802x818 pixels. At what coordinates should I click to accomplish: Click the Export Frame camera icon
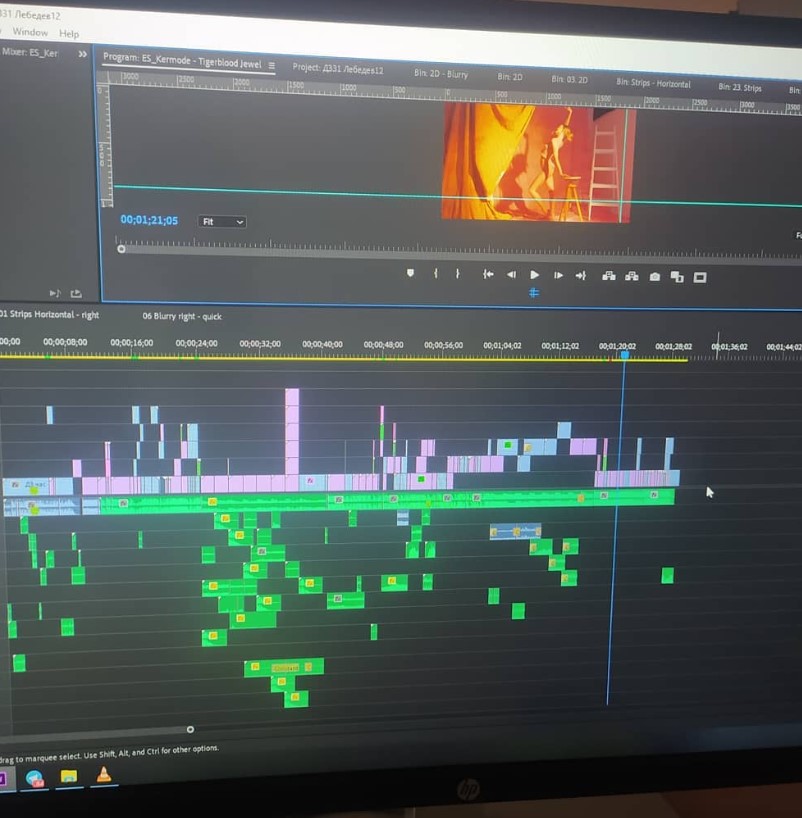[x=654, y=277]
